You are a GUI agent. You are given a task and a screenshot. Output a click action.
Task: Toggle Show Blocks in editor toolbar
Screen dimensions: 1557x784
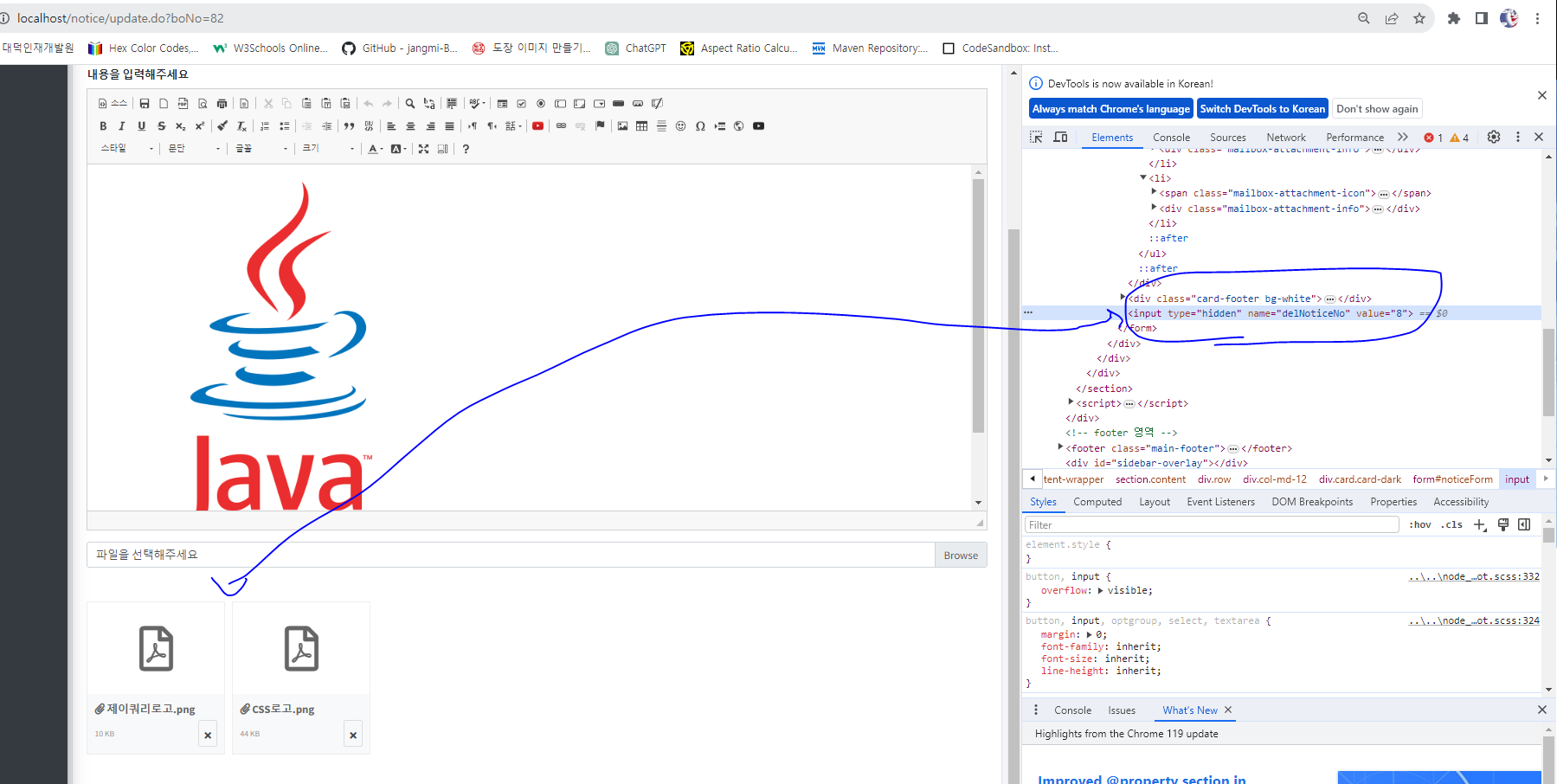click(442, 149)
